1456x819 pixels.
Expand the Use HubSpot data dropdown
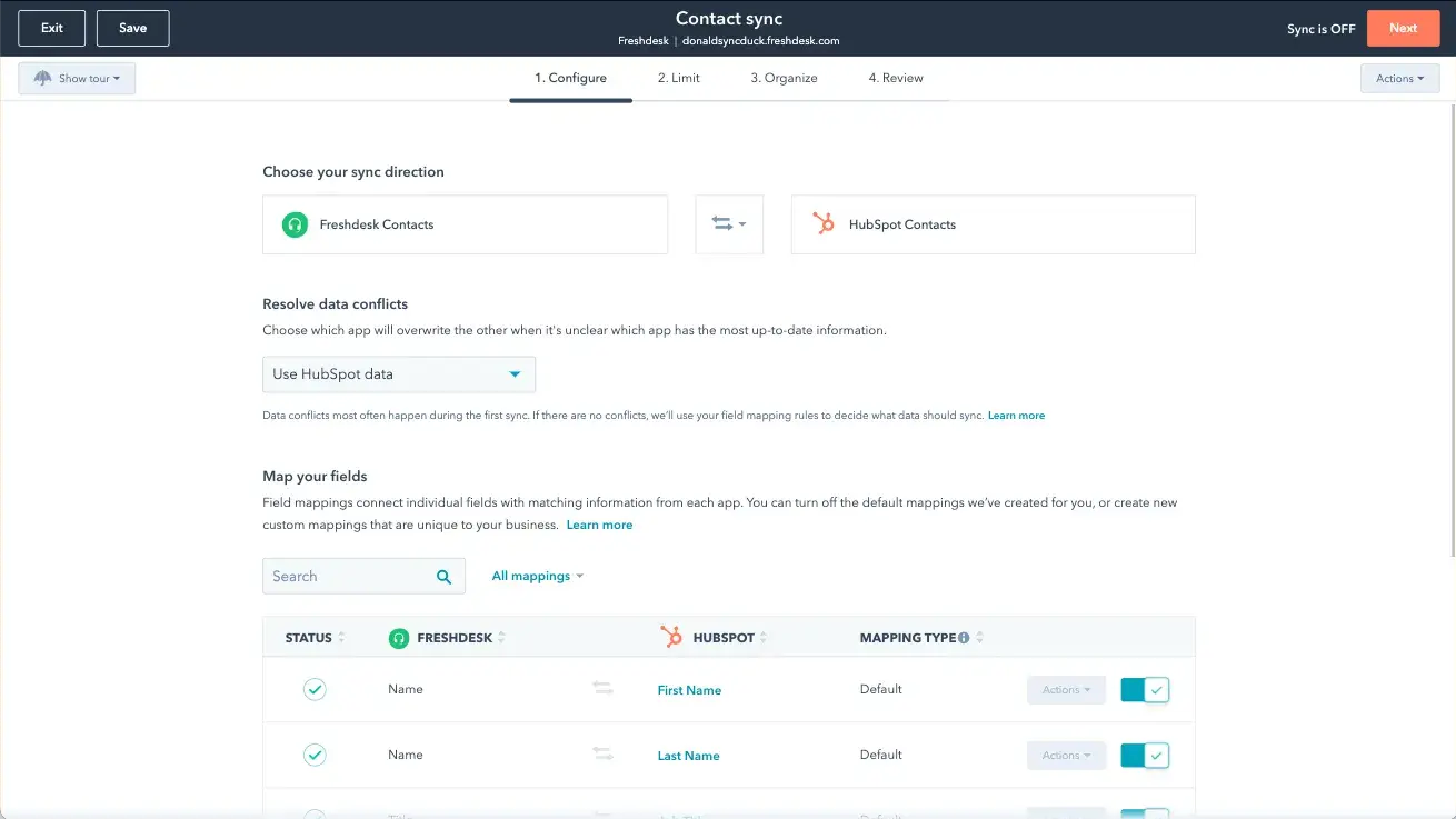point(398,374)
